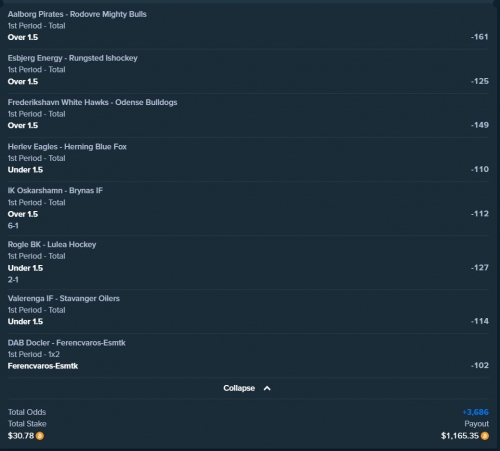Screen dimensions: 500x451
Task: Click the 2-1 score under Rogle BK
Action: click(13, 280)
